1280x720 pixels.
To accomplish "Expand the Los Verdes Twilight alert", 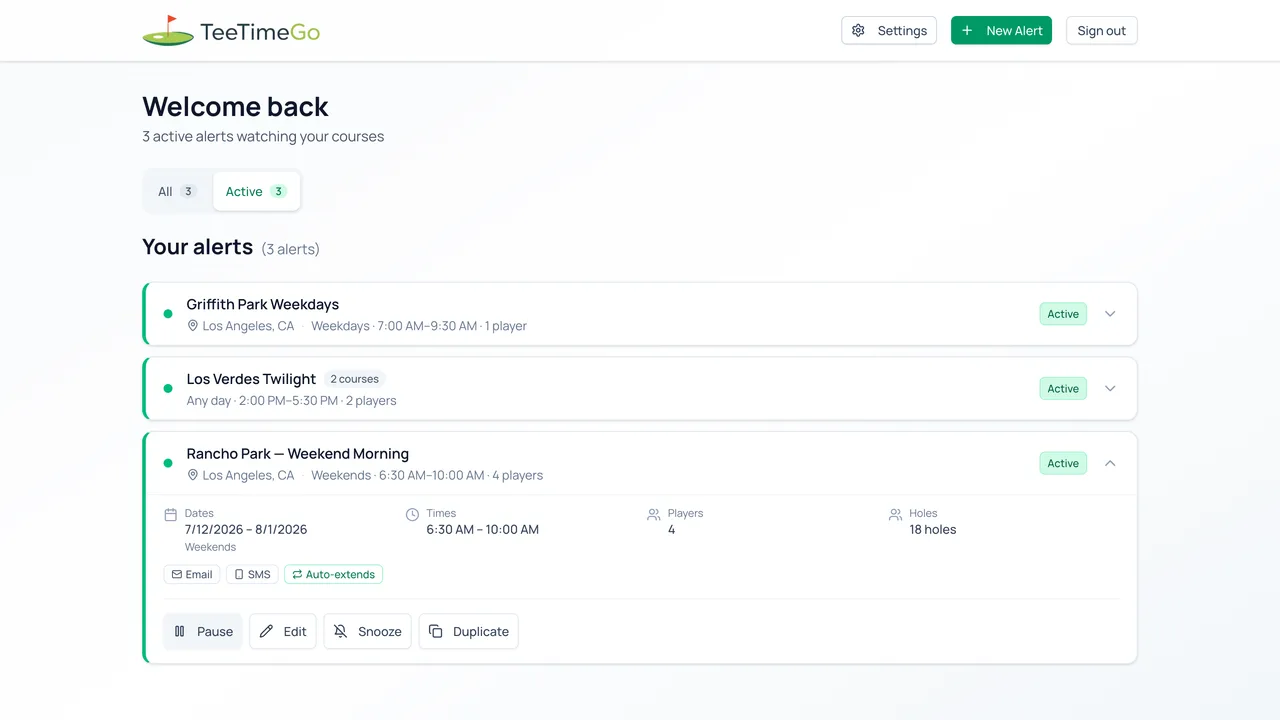I will pyautogui.click(x=1110, y=389).
